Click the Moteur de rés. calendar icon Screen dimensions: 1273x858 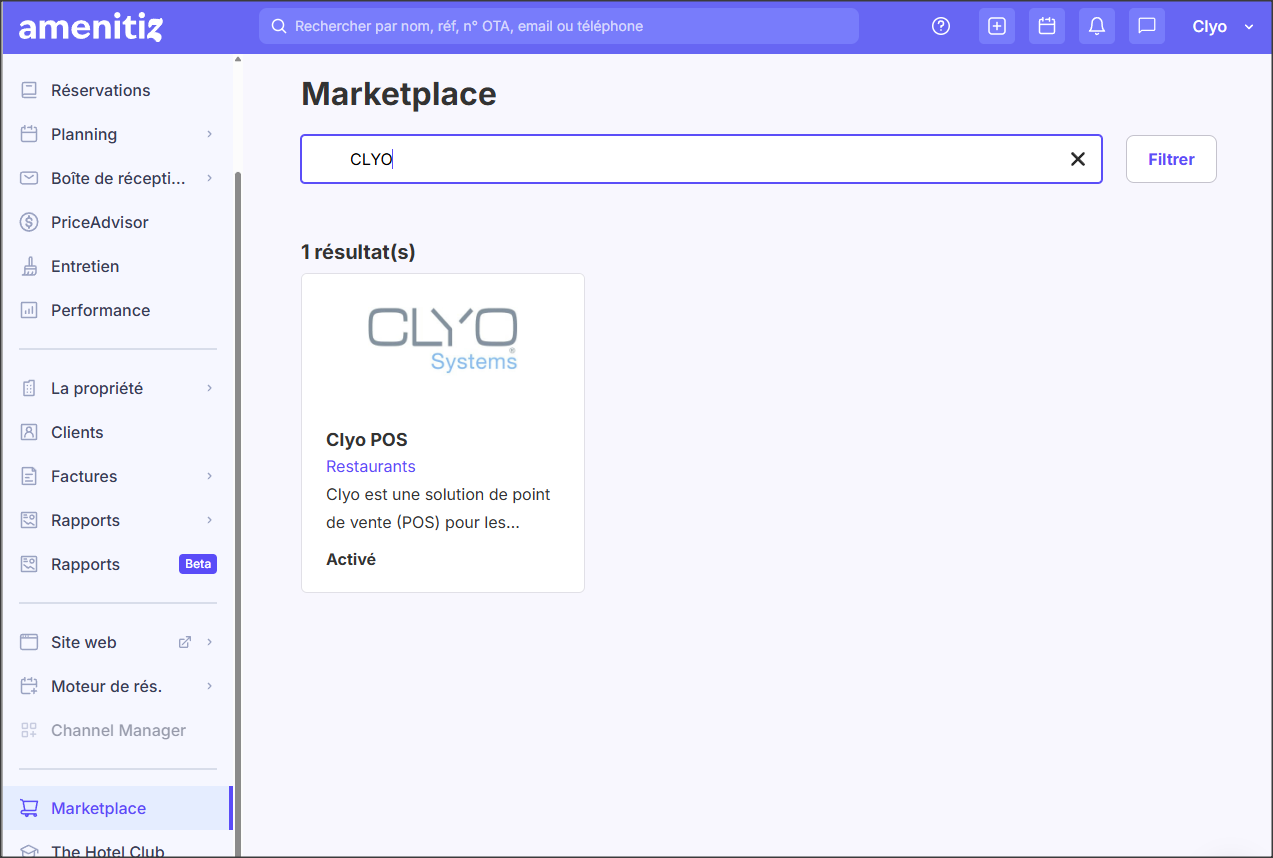tap(29, 686)
